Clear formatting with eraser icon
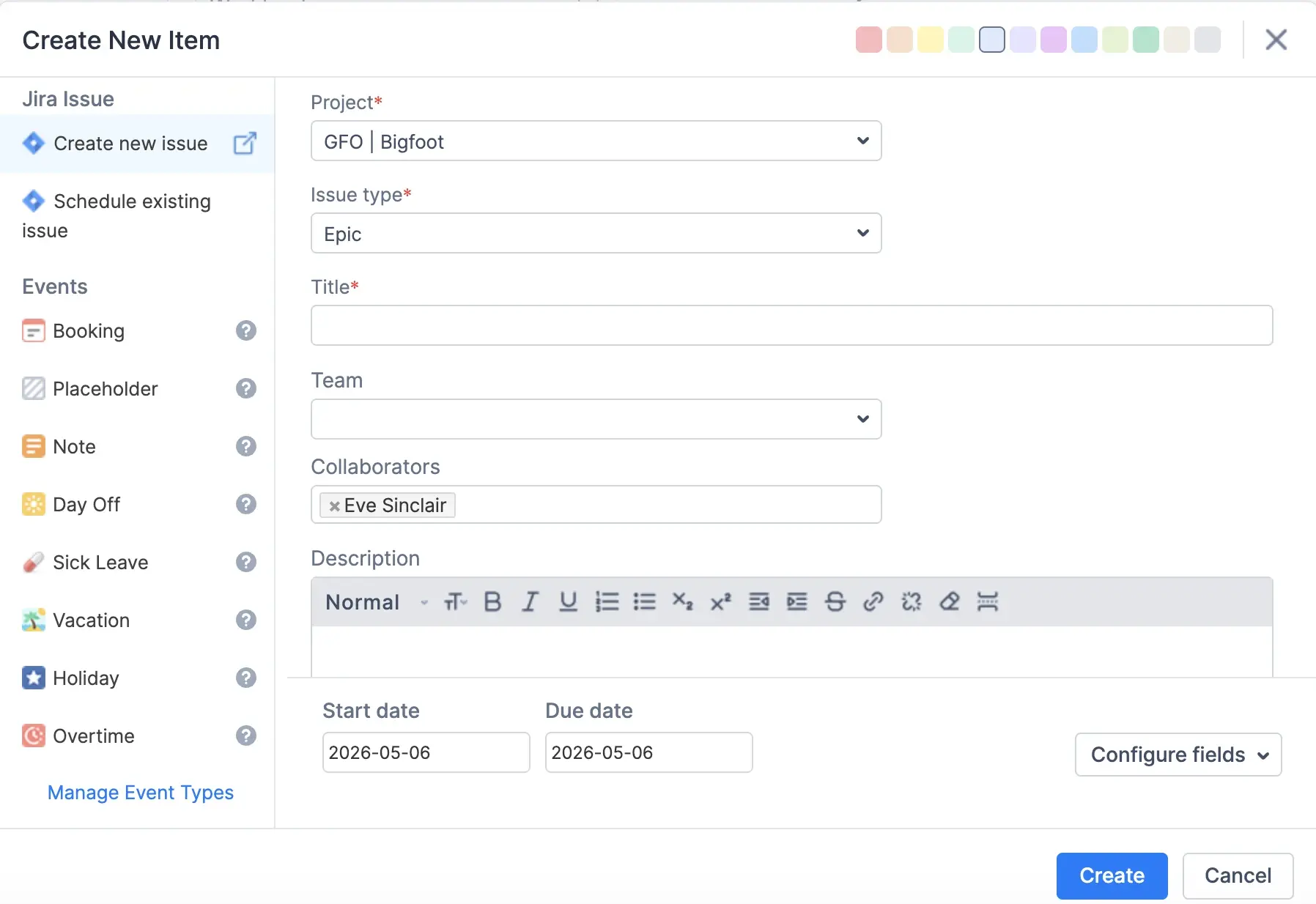The width and height of the screenshot is (1316, 904). point(950,602)
